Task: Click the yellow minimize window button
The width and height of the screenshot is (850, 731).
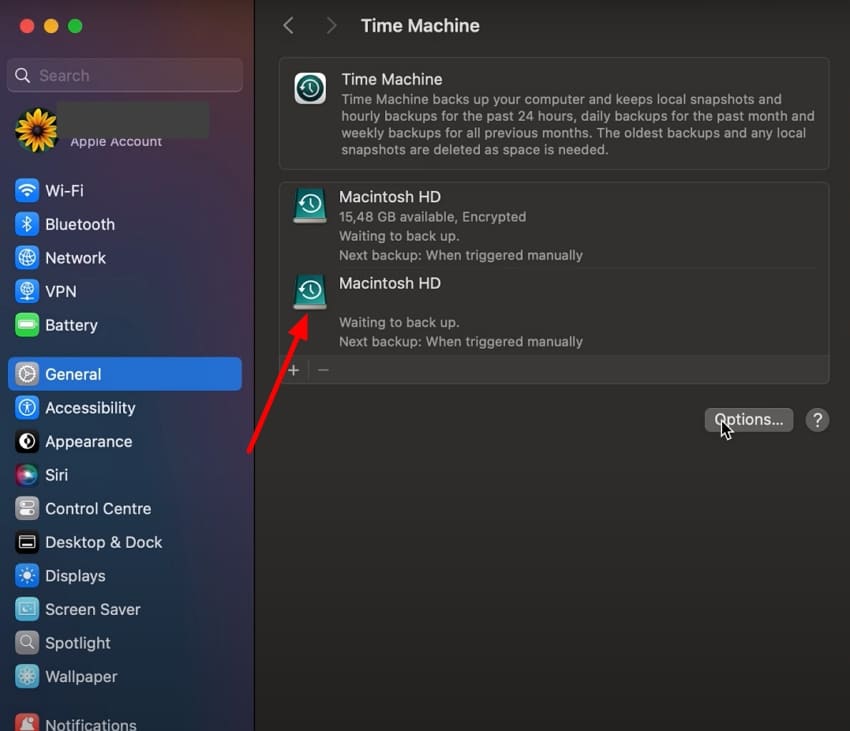Action: point(51,26)
